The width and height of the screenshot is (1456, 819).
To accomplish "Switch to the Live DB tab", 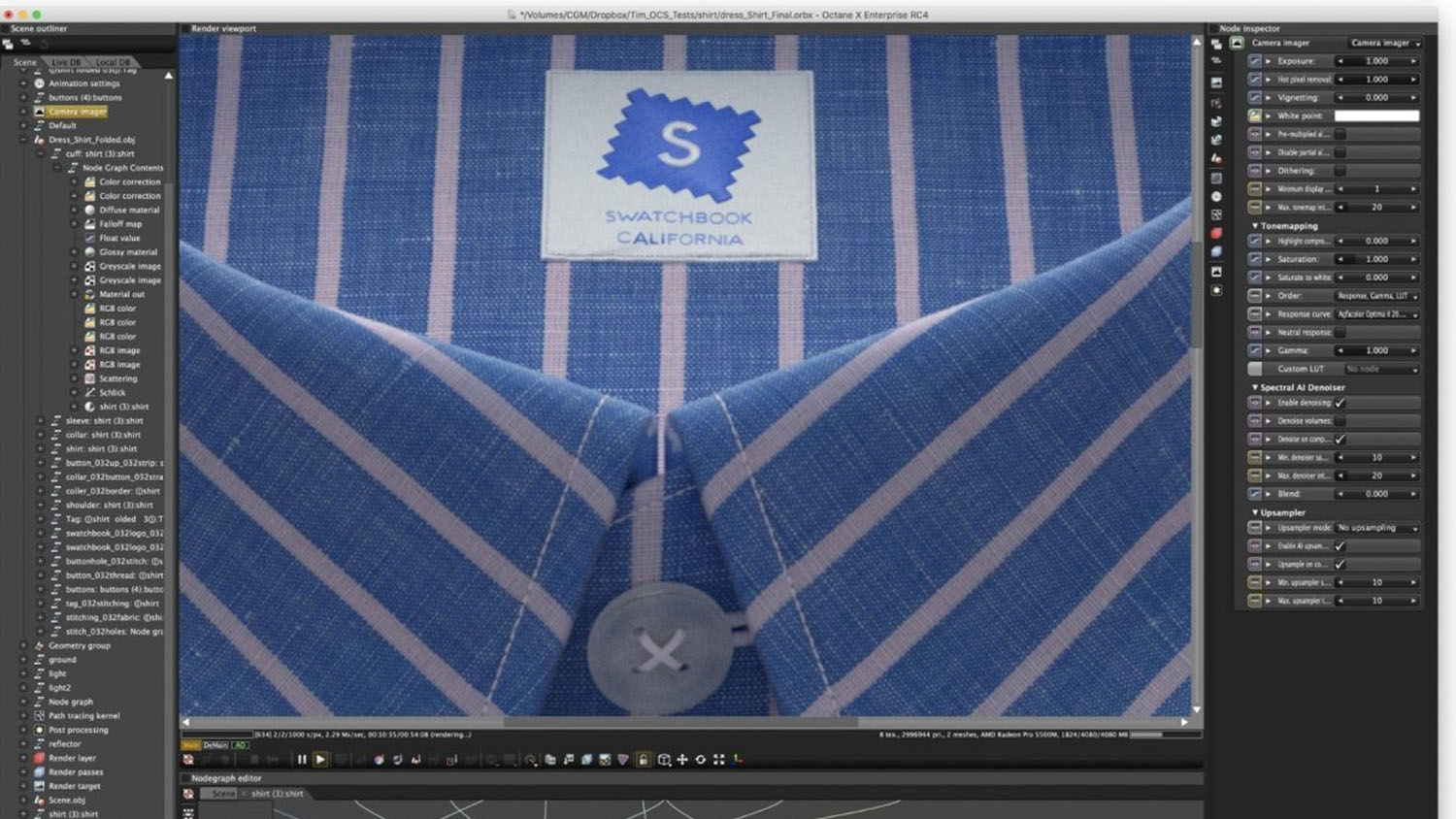I will [66, 62].
